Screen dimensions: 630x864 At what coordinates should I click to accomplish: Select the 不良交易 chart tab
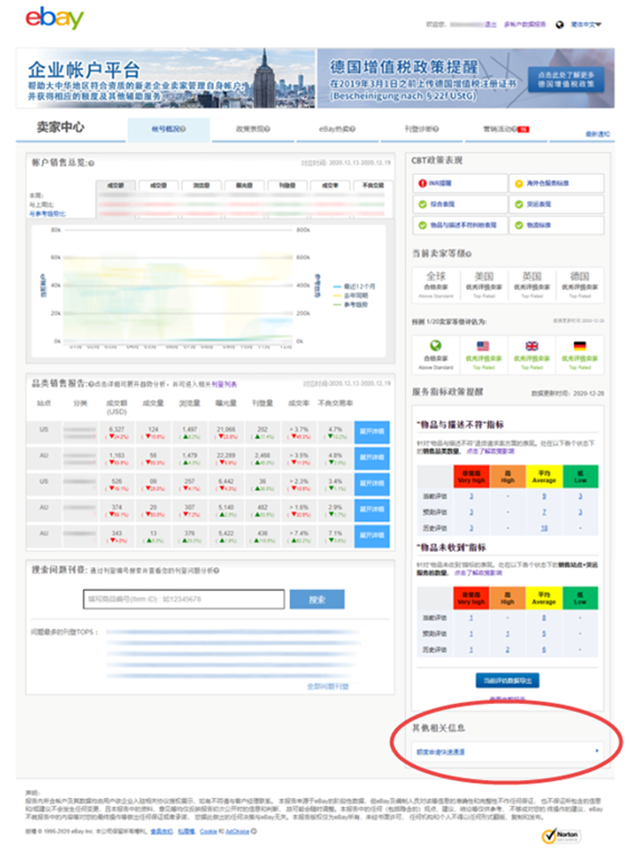pos(373,185)
